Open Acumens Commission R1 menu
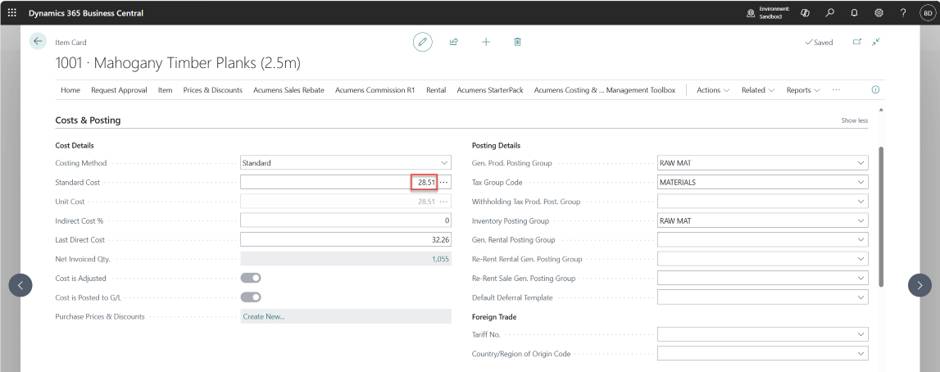 (375, 90)
